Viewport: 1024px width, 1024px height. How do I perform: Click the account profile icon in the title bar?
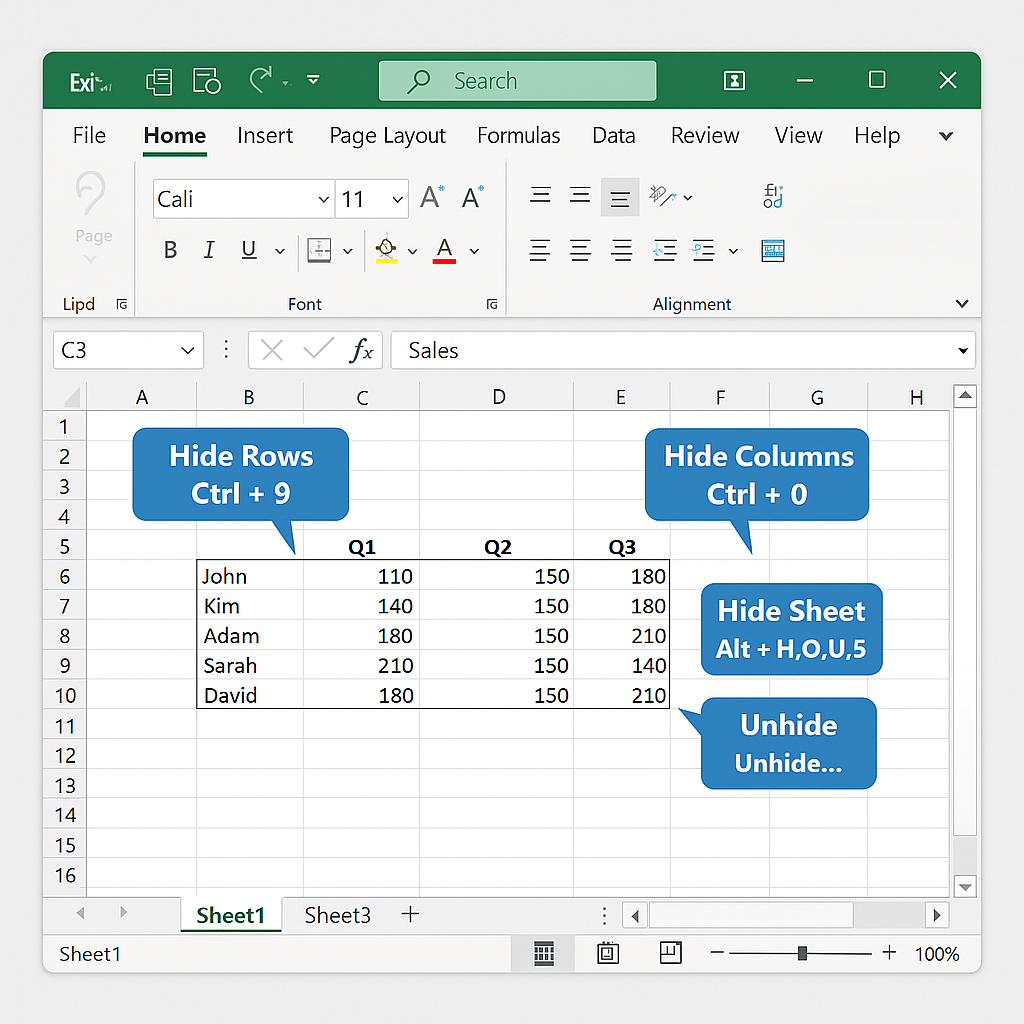click(735, 81)
